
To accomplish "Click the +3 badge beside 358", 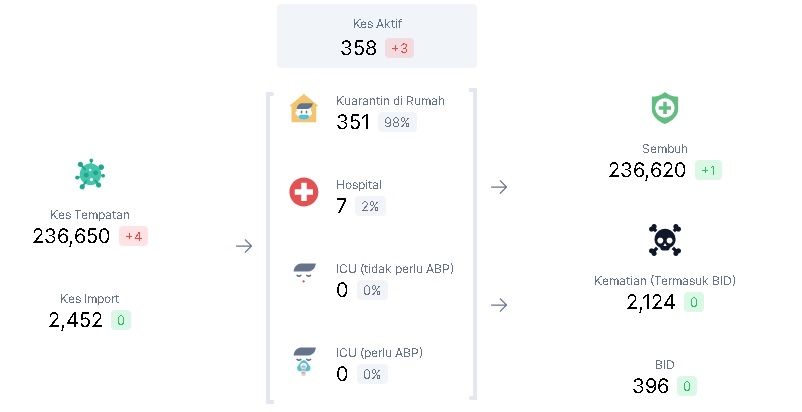I will click(x=399, y=48).
